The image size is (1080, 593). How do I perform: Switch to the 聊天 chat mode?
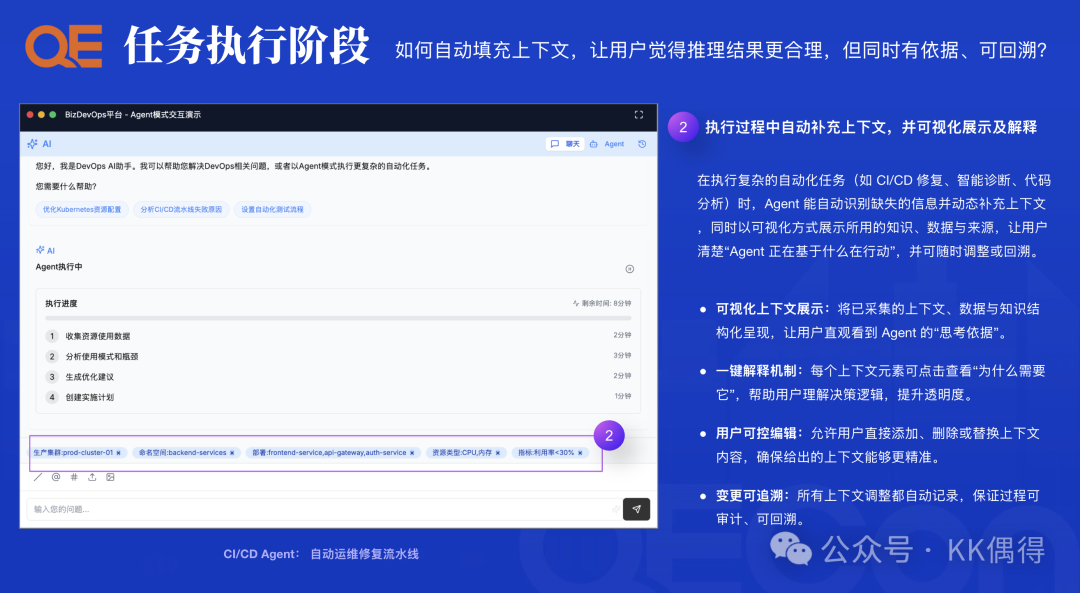point(566,144)
